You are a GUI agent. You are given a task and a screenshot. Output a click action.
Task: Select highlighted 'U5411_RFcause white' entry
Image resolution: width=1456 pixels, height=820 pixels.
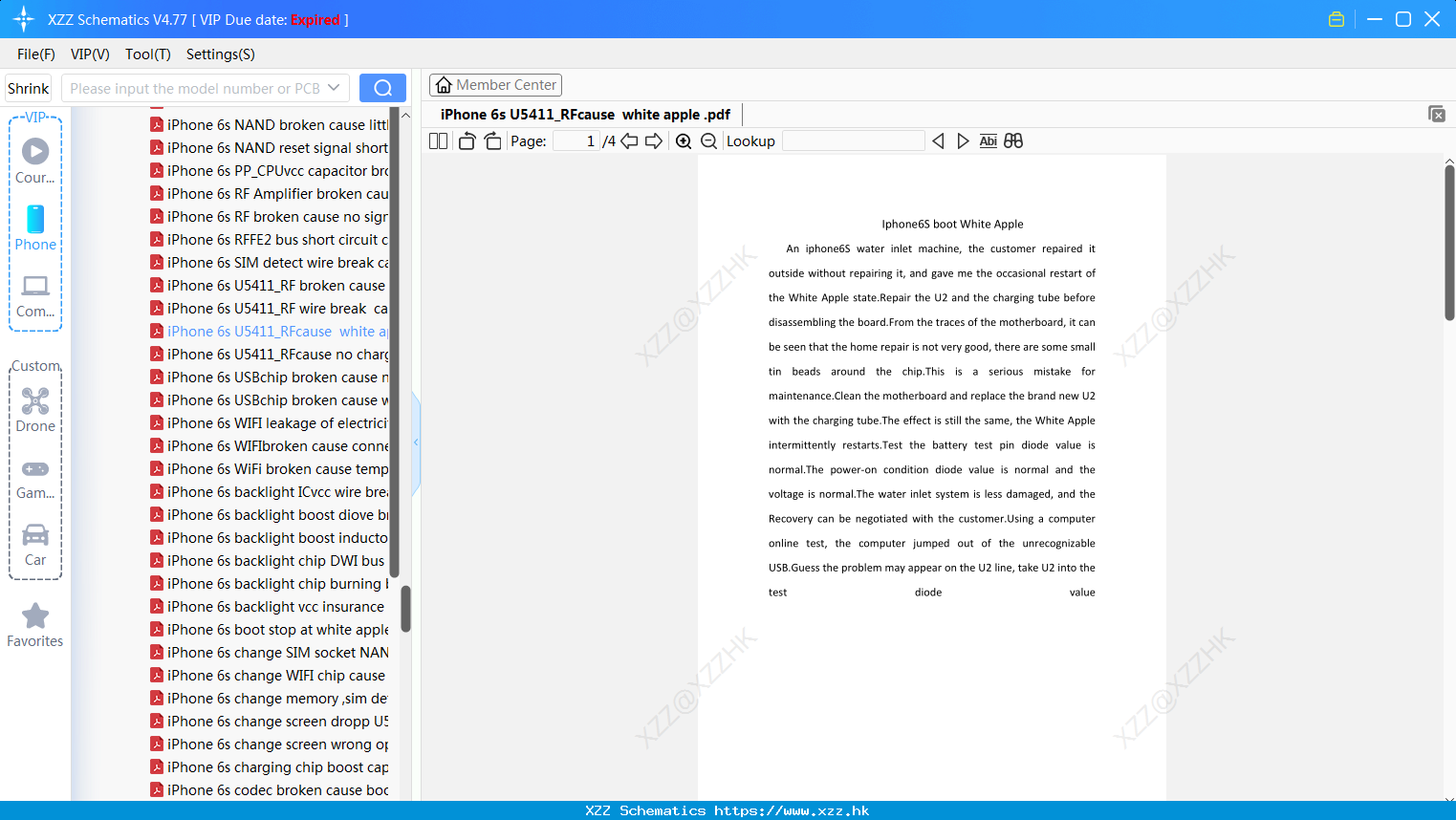tap(277, 331)
